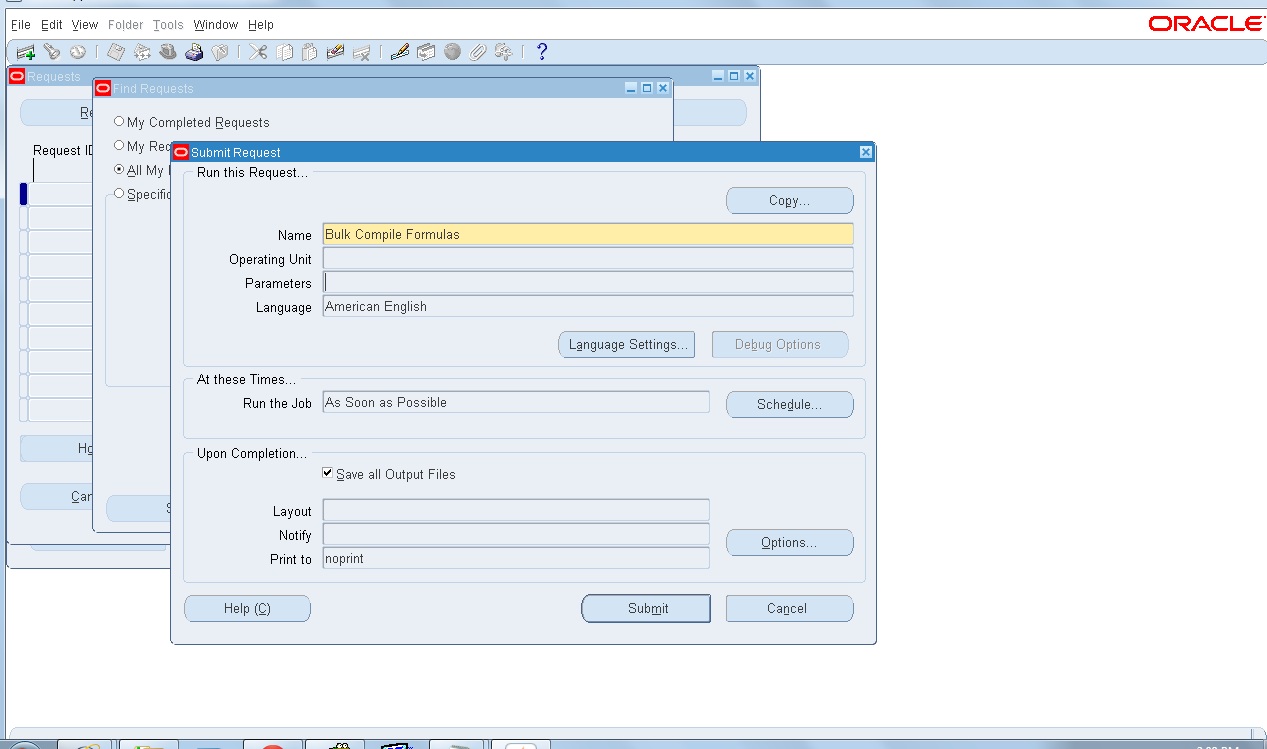Select the Cut scissors toolbar icon

256,51
